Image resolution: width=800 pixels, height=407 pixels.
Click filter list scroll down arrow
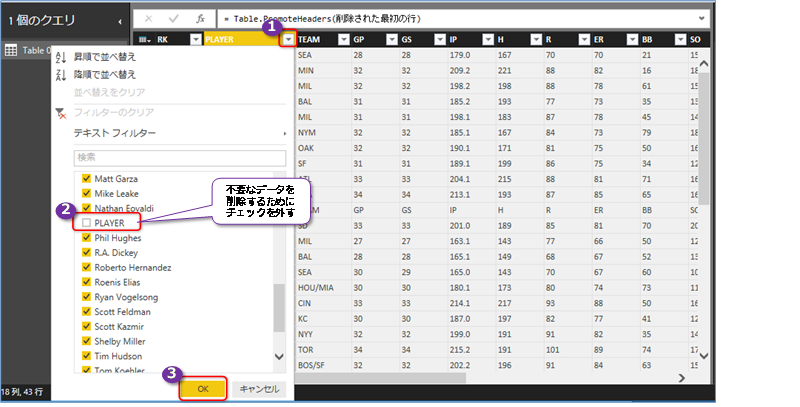(x=279, y=357)
